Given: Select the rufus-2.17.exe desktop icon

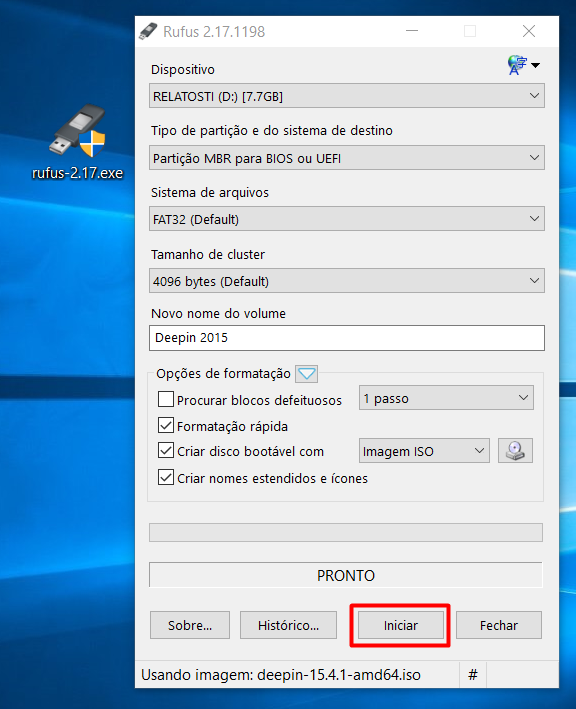Looking at the screenshot, I should [x=77, y=142].
